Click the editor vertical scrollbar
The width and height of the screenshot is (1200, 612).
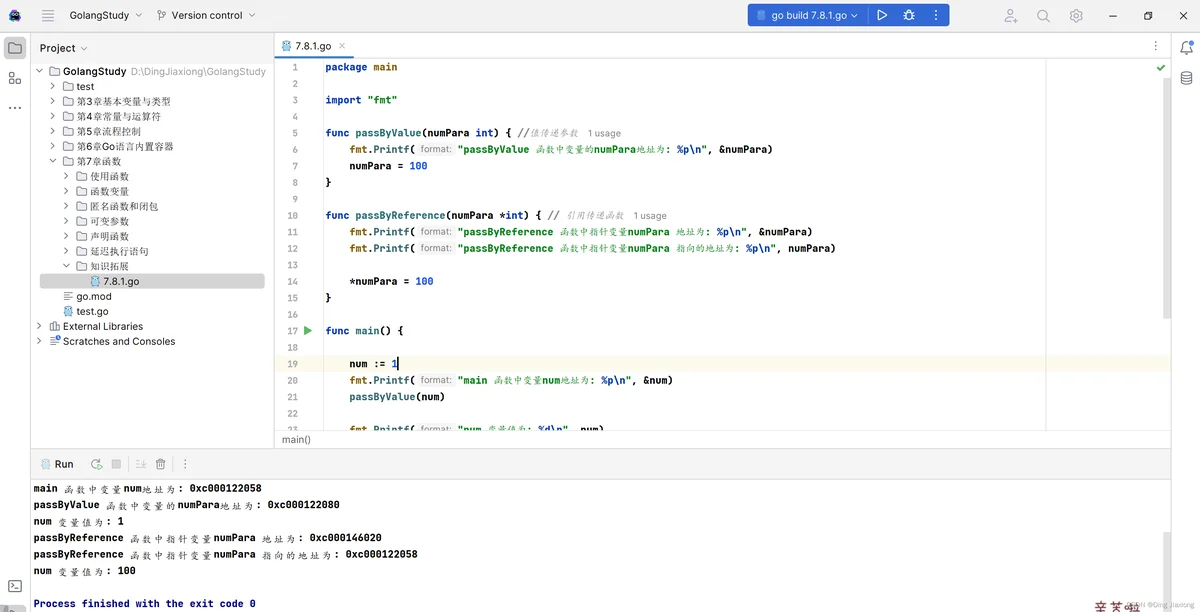pyautogui.click(x=1166, y=200)
